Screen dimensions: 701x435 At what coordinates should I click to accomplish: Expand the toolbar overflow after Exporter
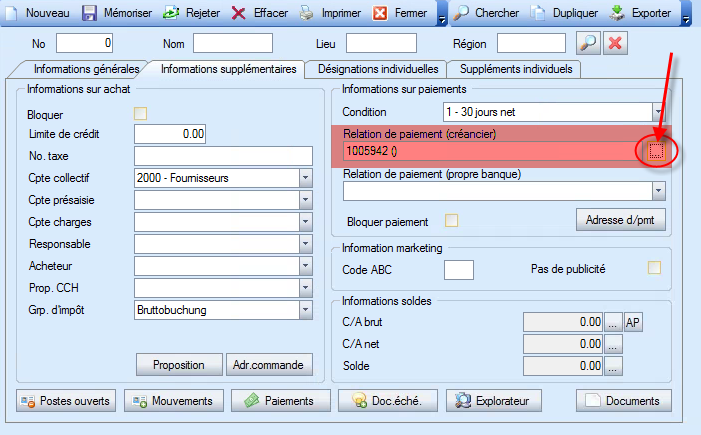686,19
